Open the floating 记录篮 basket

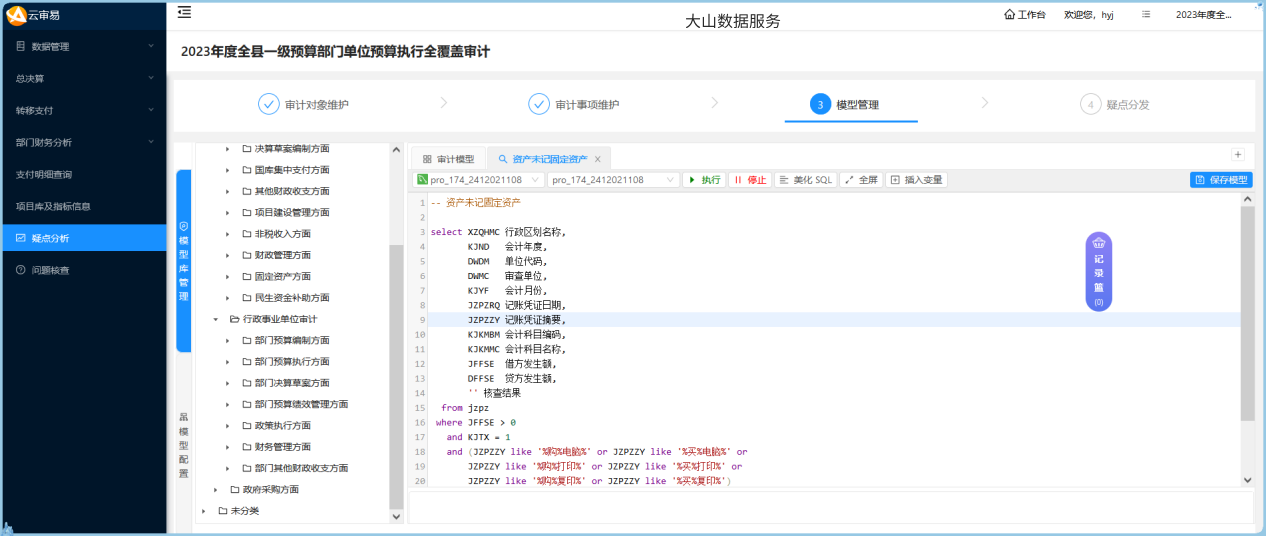click(x=1098, y=272)
